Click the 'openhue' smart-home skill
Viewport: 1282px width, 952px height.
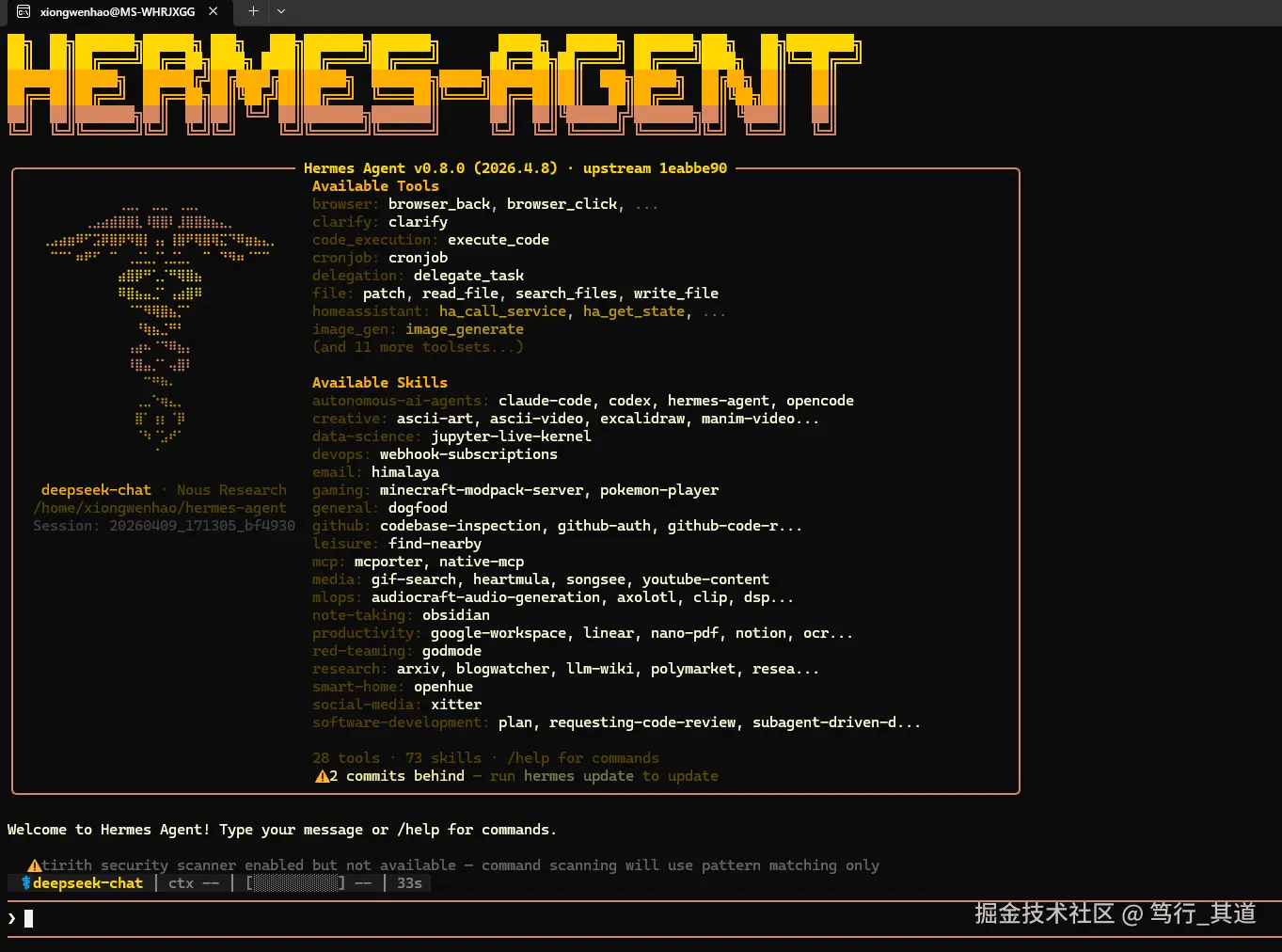tap(443, 687)
